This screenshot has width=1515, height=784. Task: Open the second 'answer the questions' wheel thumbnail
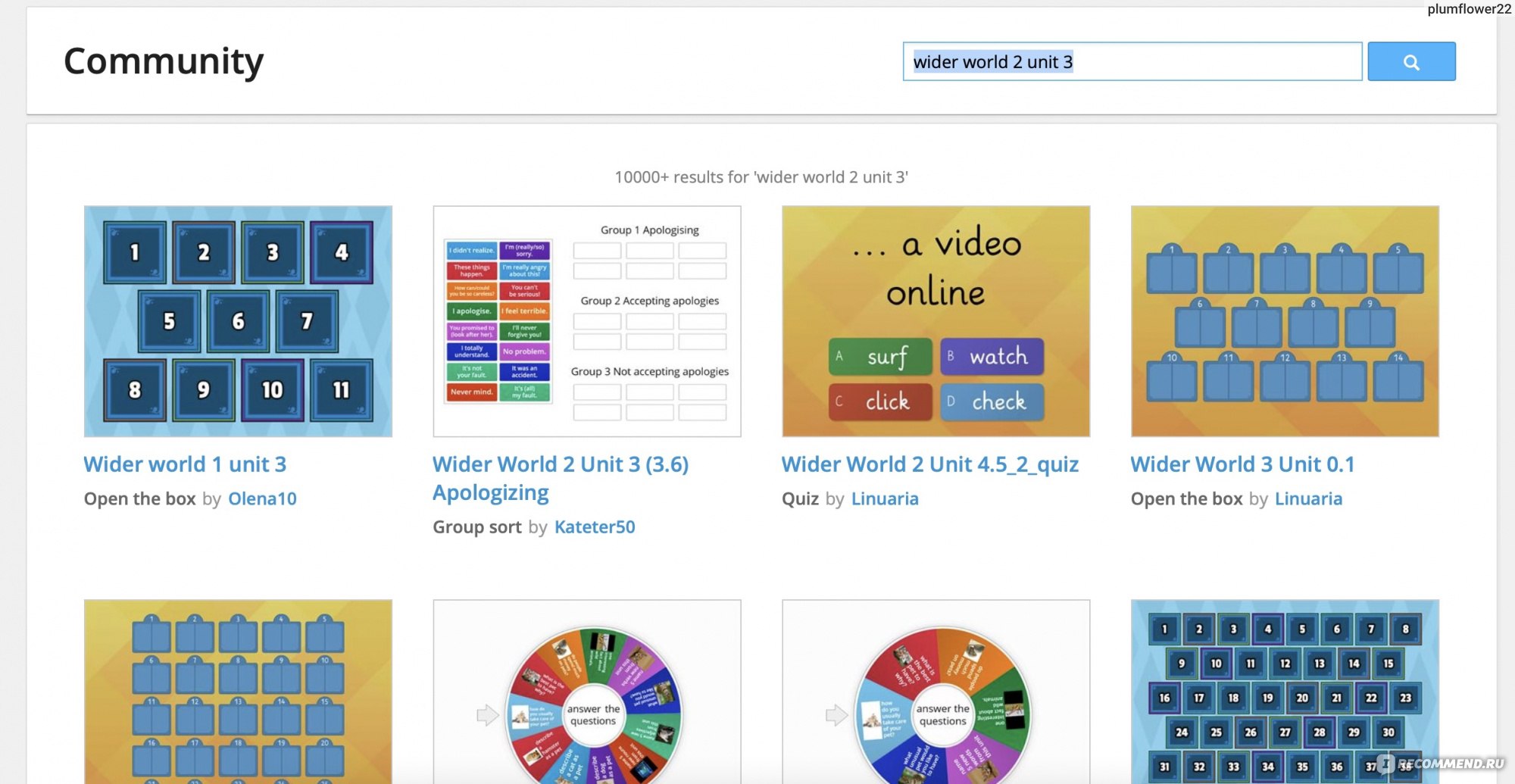pos(936,692)
